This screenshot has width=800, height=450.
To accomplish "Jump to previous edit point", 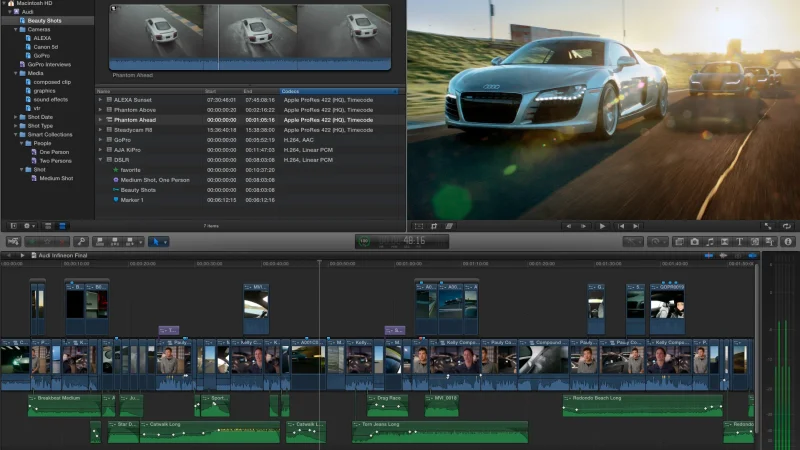I will point(621,226).
